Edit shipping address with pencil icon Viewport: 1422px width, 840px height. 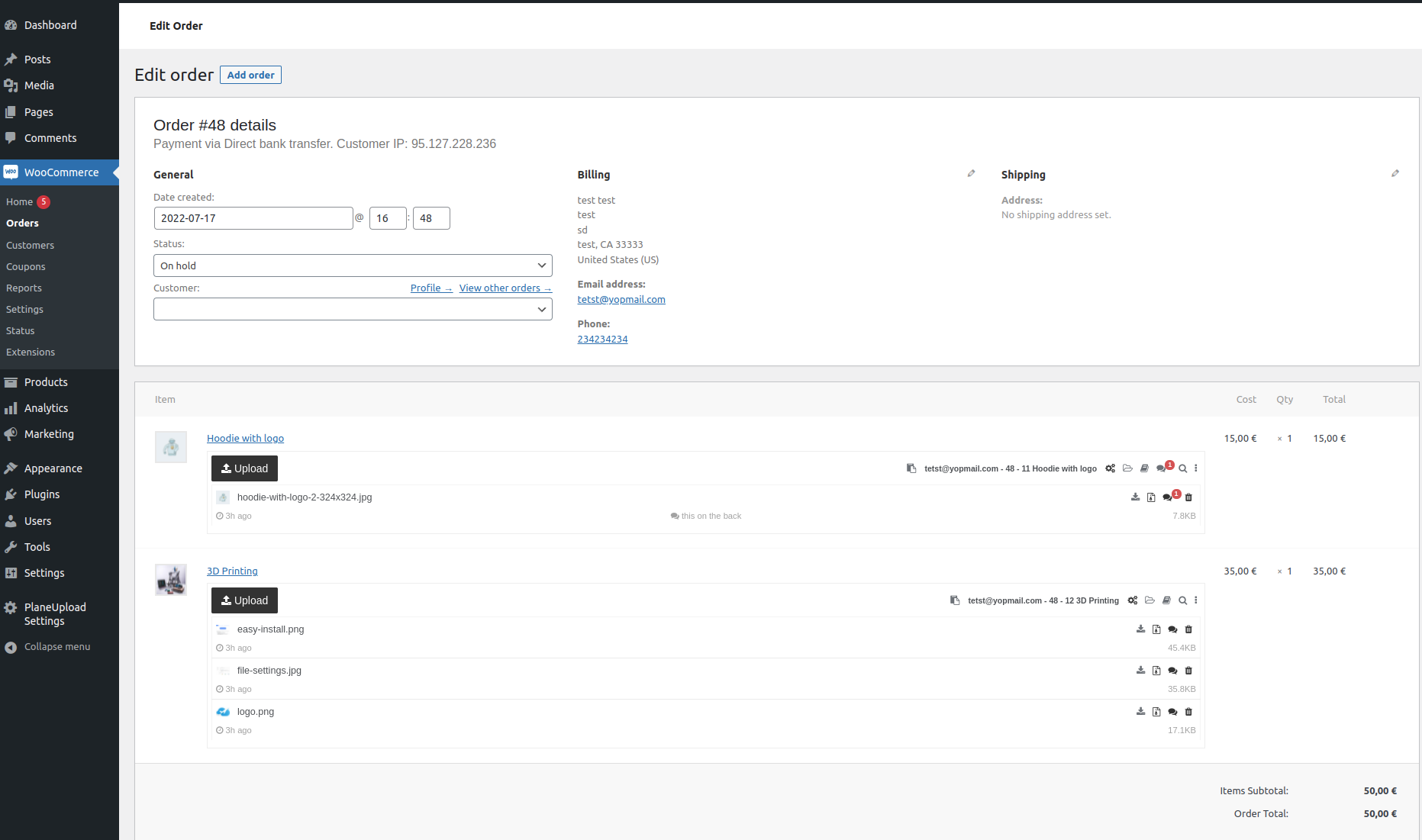(x=1395, y=174)
